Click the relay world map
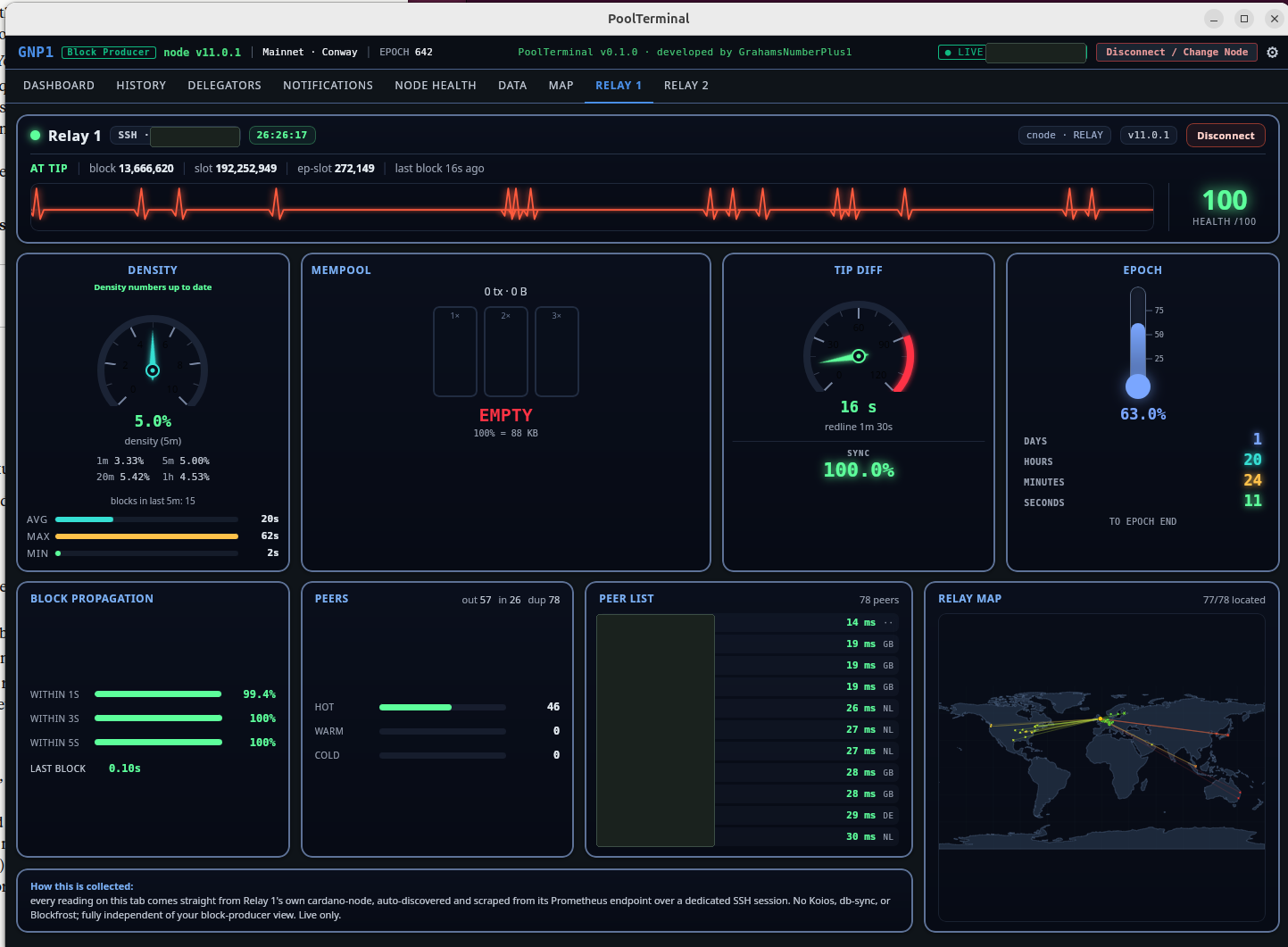The width and height of the screenshot is (1288, 947). coord(1101,768)
